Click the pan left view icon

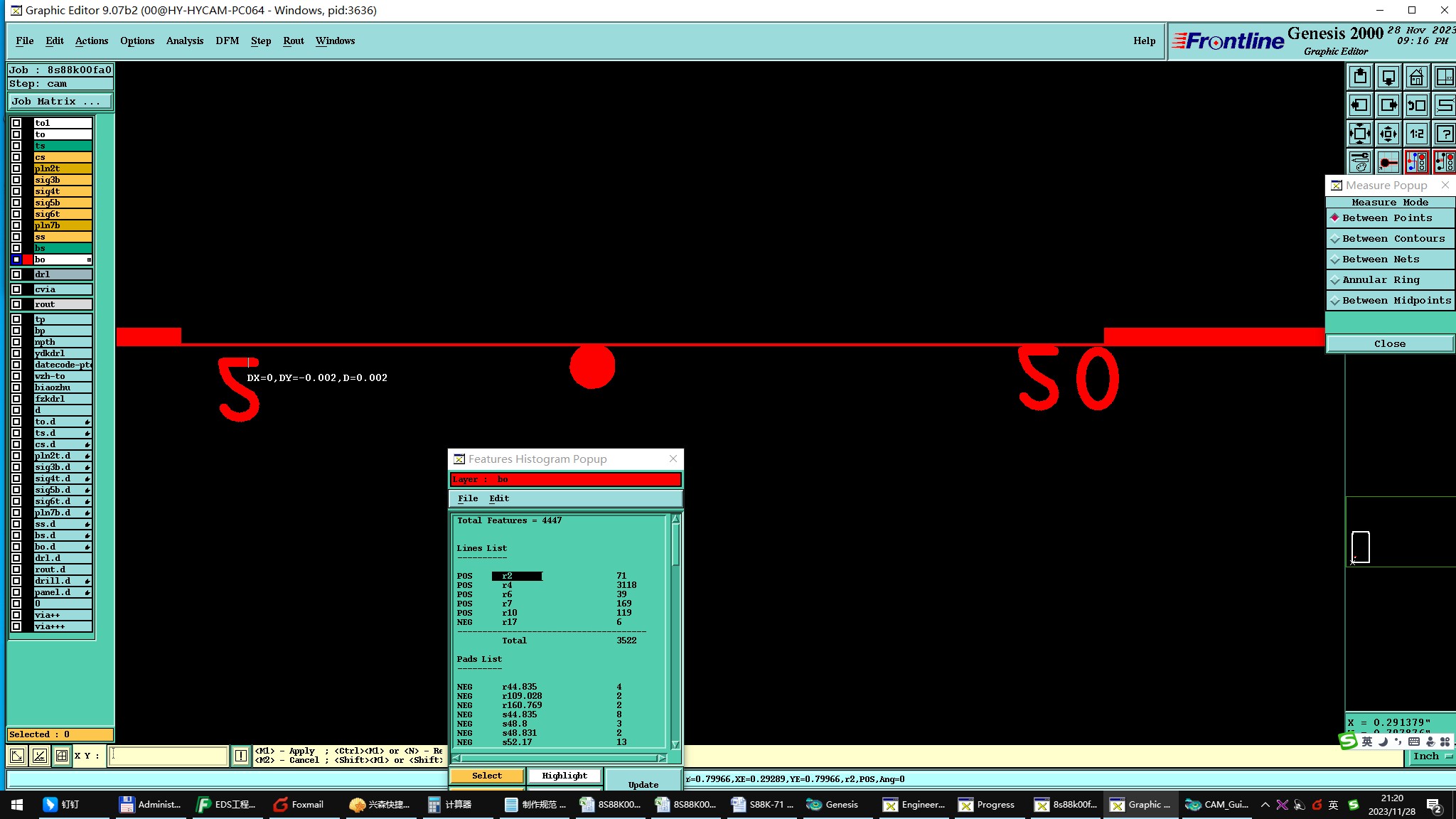pos(1359,105)
